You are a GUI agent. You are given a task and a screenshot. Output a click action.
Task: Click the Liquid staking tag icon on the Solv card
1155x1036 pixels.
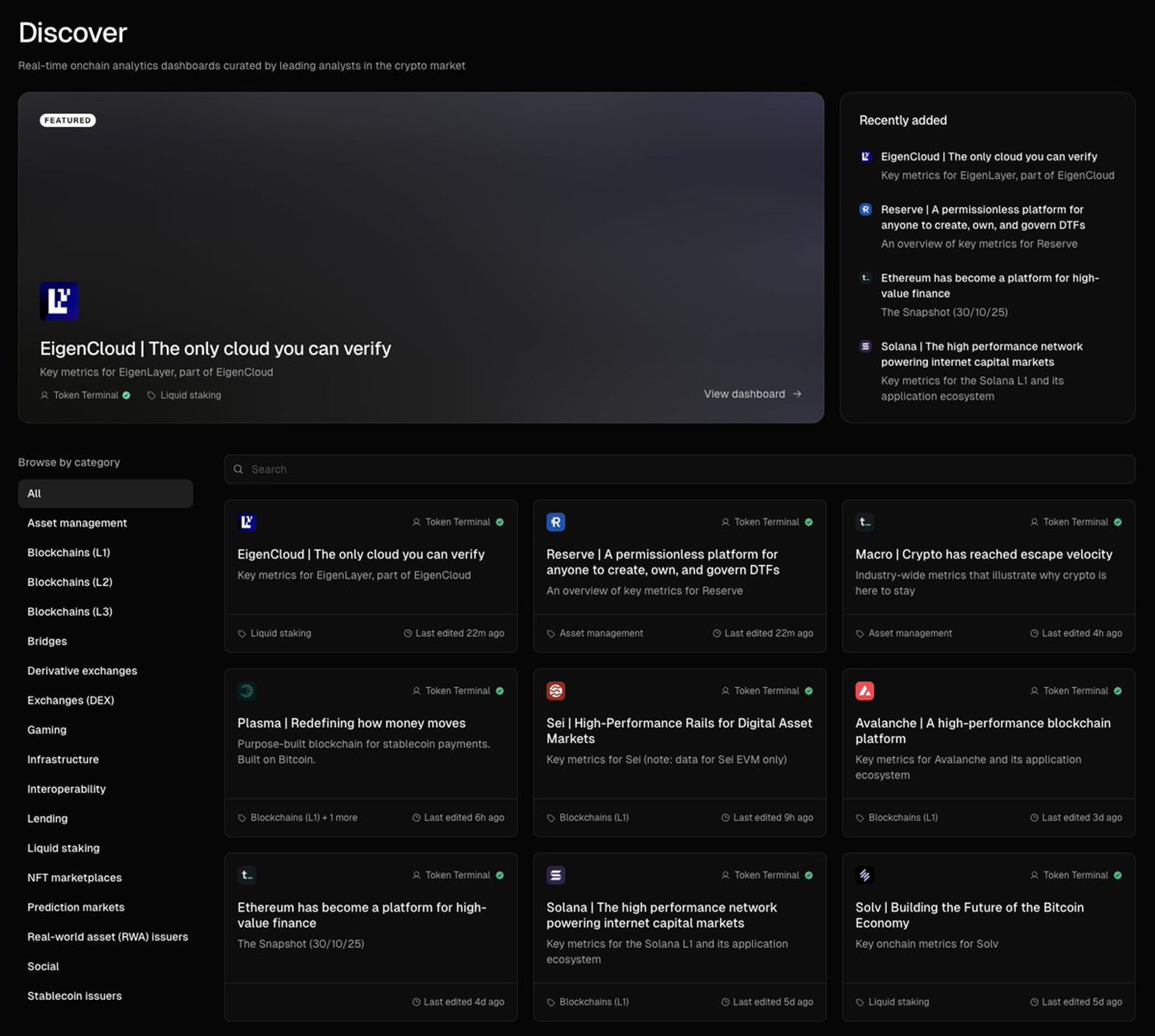pyautogui.click(x=860, y=1002)
